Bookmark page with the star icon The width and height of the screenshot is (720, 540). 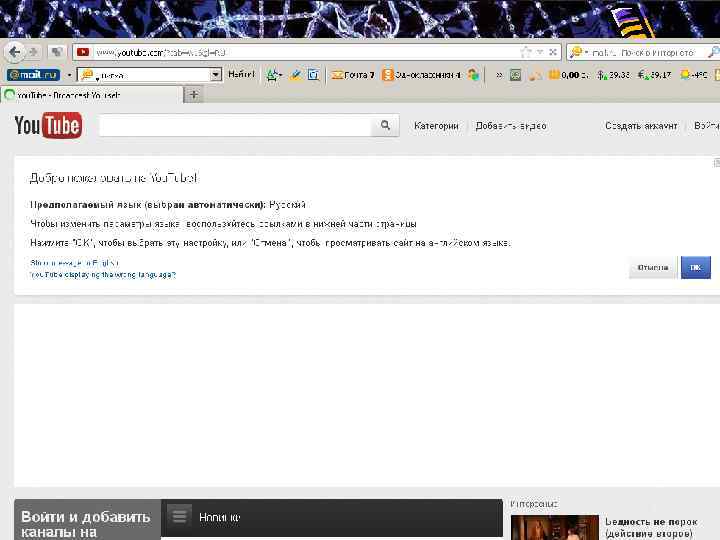(525, 52)
